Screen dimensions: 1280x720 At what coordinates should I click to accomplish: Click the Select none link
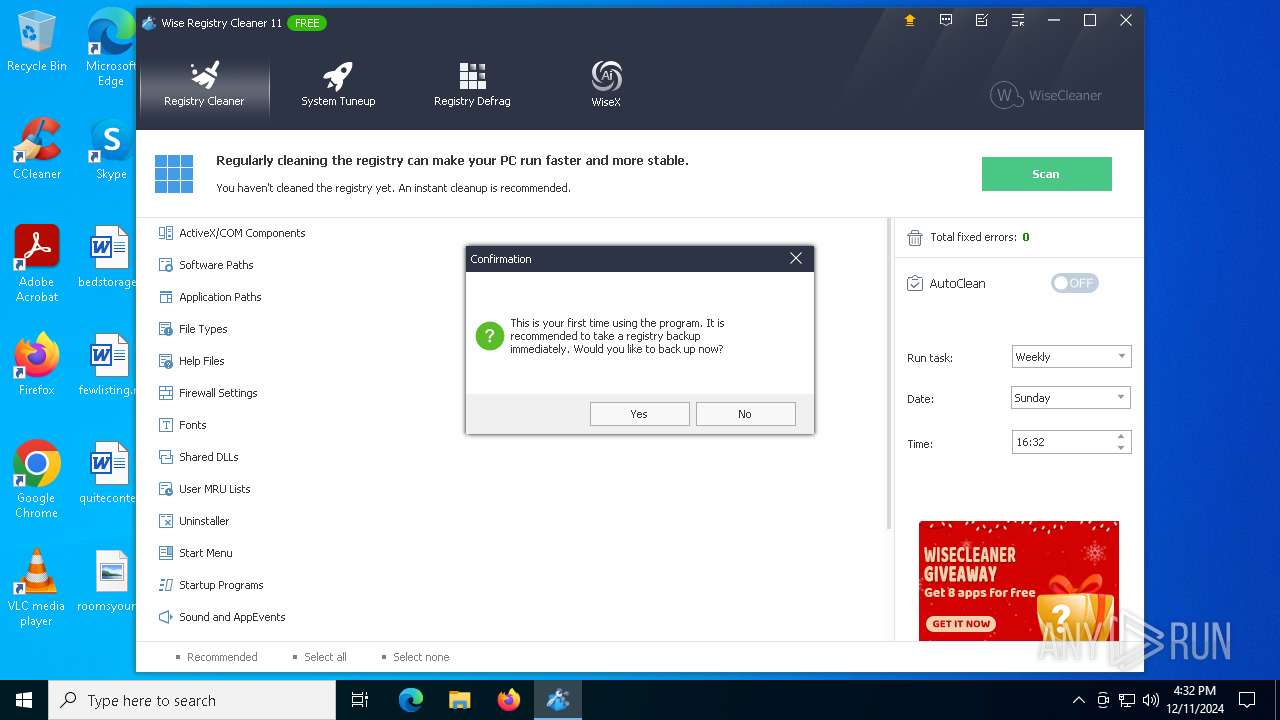(421, 657)
